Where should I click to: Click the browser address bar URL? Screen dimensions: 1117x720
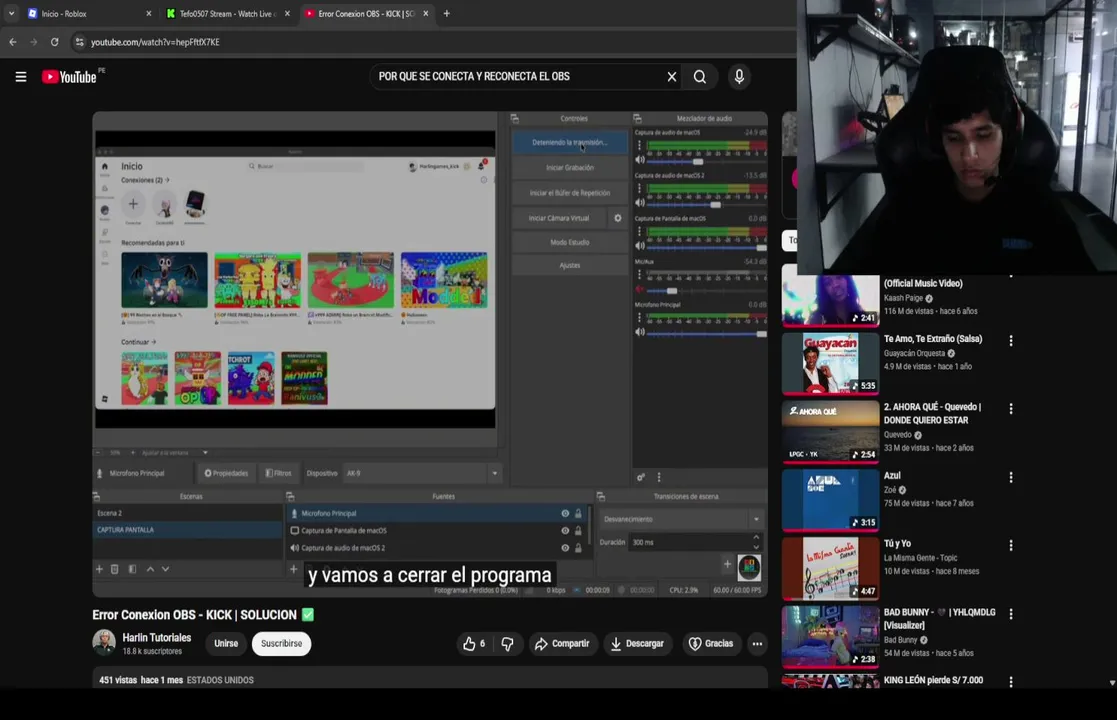[x=155, y=42]
